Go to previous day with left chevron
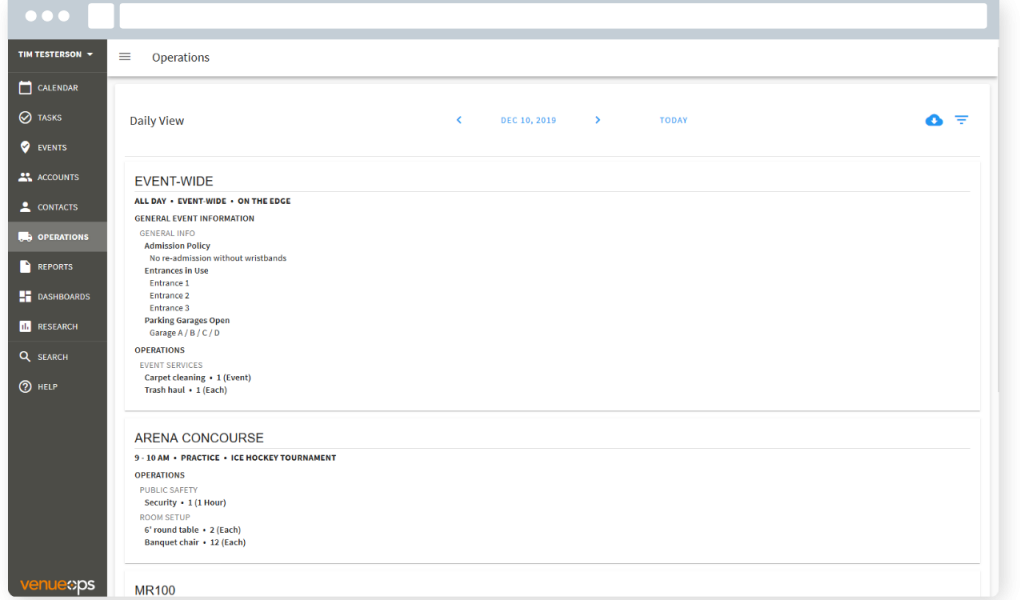This screenshot has height=600, width=1024. [x=459, y=120]
